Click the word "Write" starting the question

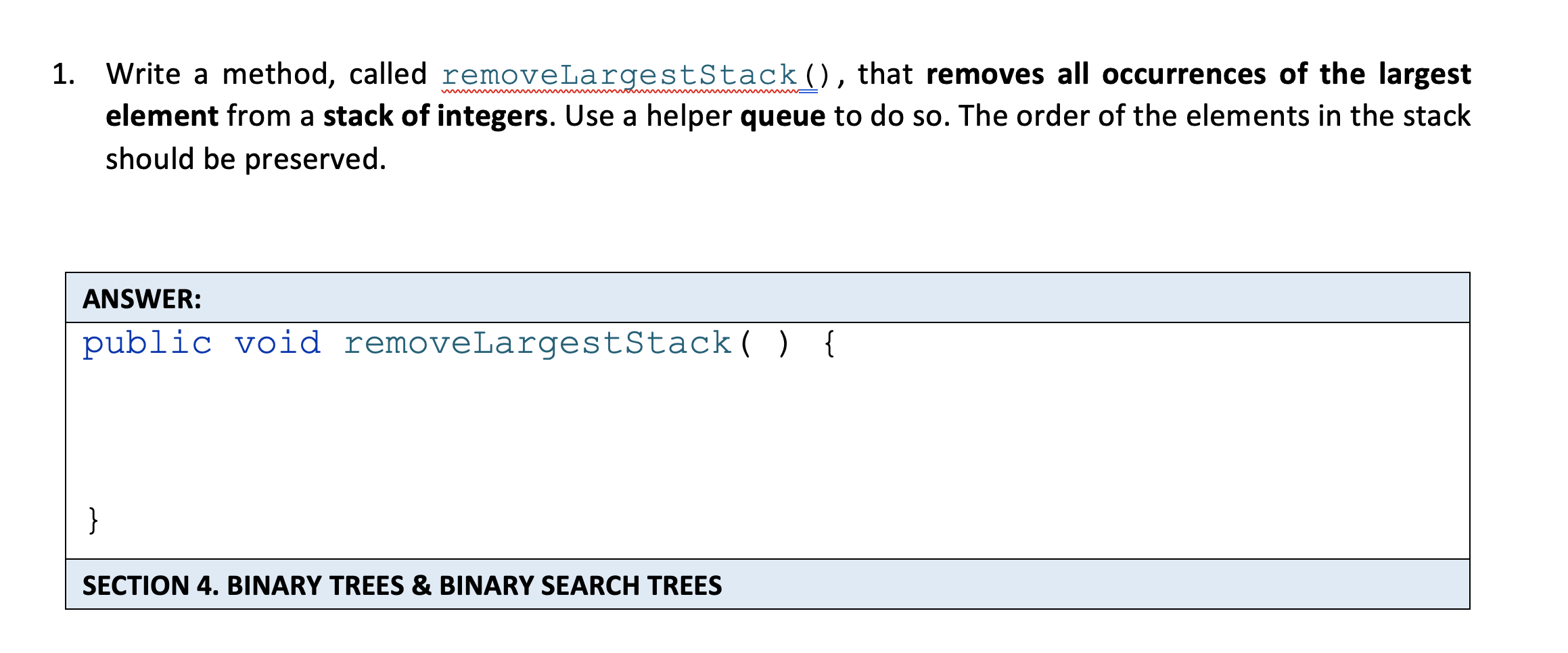[143, 74]
